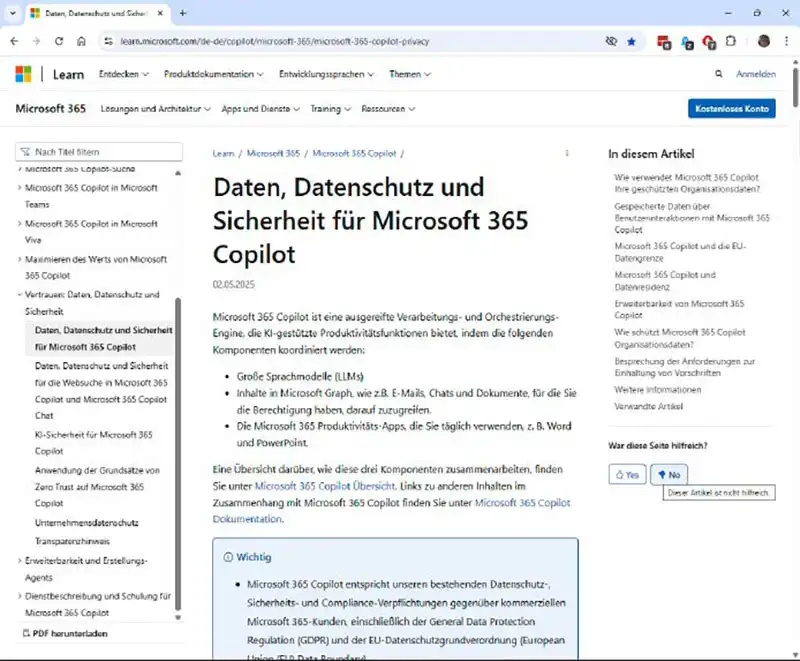Click the PDF herunterladen download icon
The image size is (800, 661).
pyautogui.click(x=26, y=633)
